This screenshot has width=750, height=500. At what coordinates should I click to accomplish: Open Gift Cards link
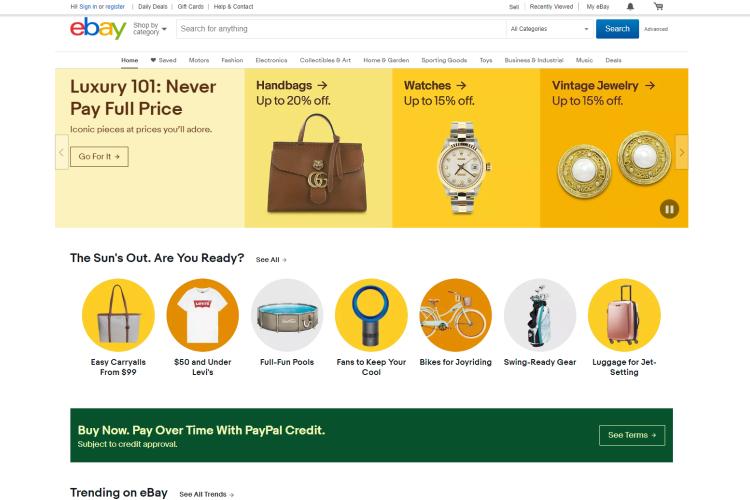click(x=190, y=7)
